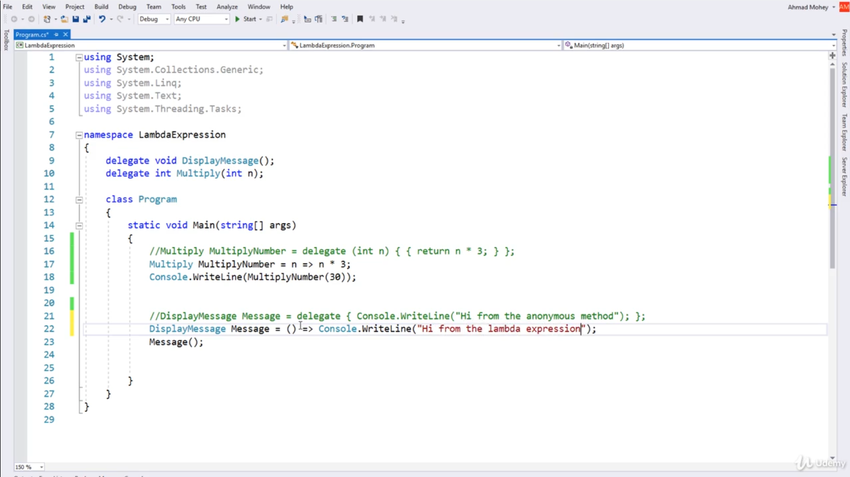Collapse the class Program block

(79, 199)
